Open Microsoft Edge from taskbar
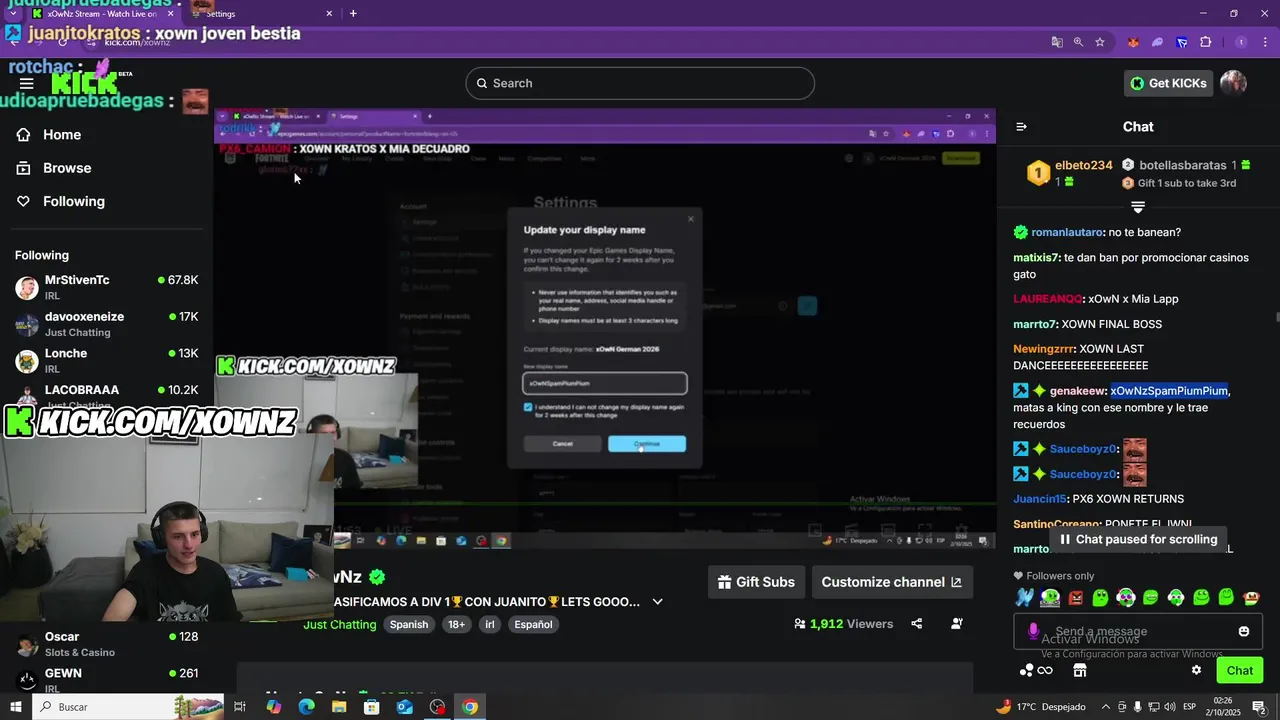The width and height of the screenshot is (1280, 720). (306, 707)
